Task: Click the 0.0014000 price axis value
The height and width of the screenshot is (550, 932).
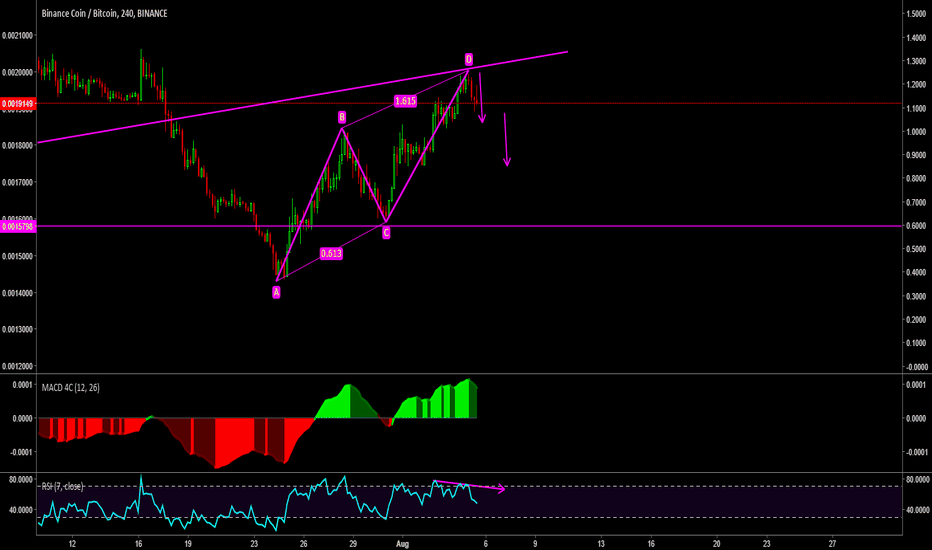Action: point(17,293)
